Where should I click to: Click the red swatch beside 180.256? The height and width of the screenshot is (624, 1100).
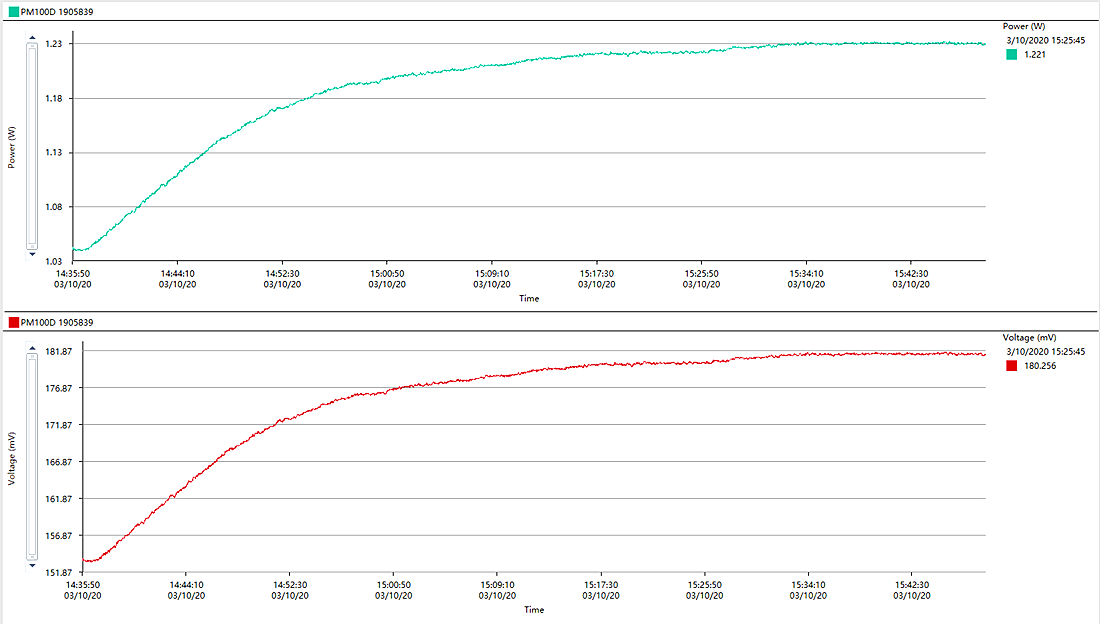click(1012, 366)
